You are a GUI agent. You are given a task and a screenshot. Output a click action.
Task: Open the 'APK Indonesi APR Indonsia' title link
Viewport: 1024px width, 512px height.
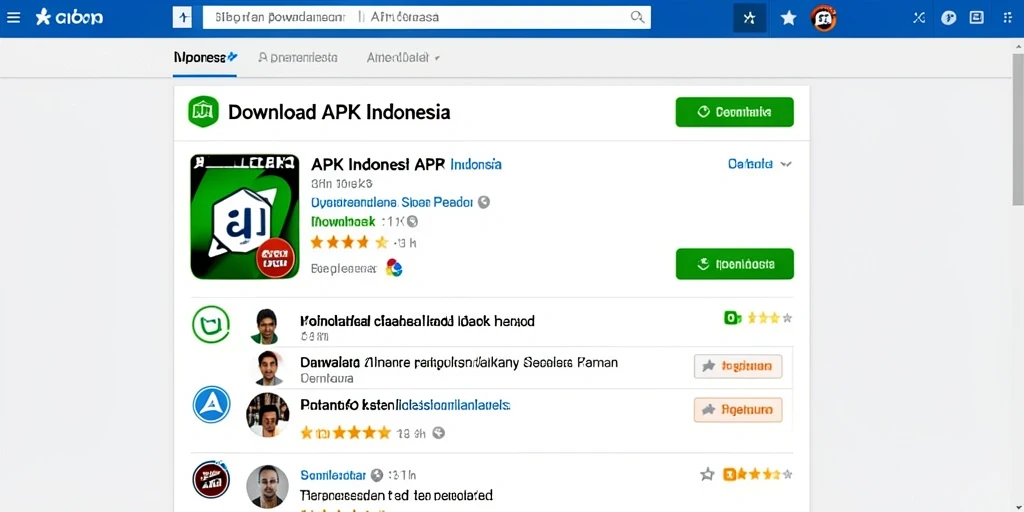[406, 164]
